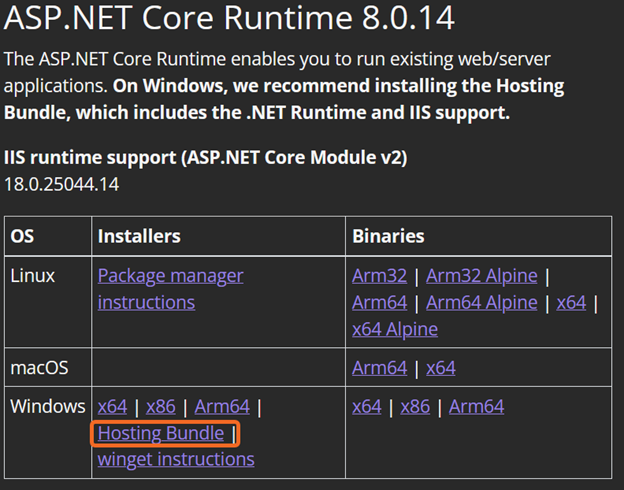Open the winget instructions link
Image resolution: width=624 pixels, height=490 pixels.
tap(176, 460)
